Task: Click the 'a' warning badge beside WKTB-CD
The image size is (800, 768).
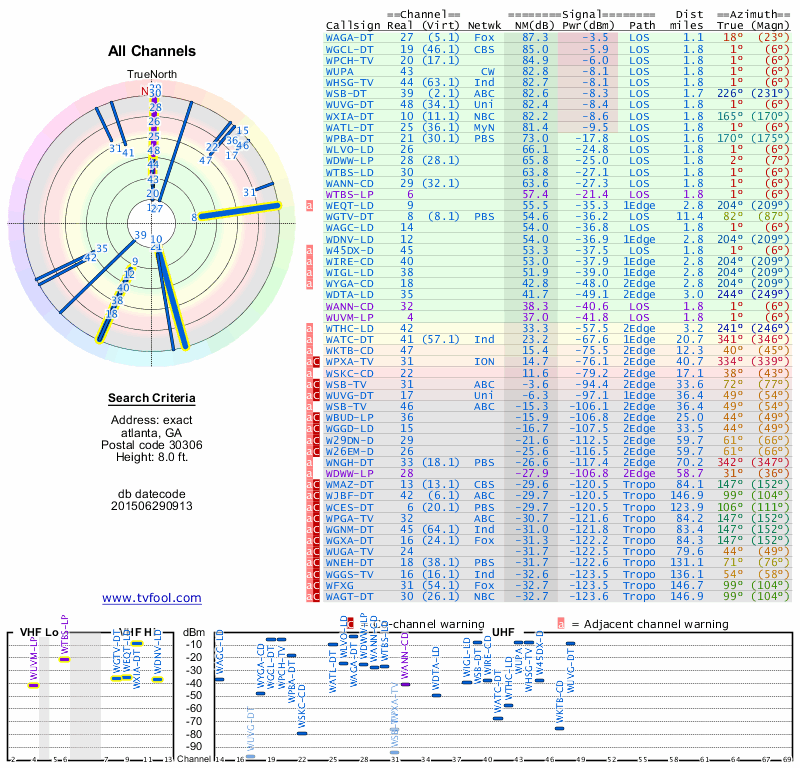Action: [x=309, y=351]
